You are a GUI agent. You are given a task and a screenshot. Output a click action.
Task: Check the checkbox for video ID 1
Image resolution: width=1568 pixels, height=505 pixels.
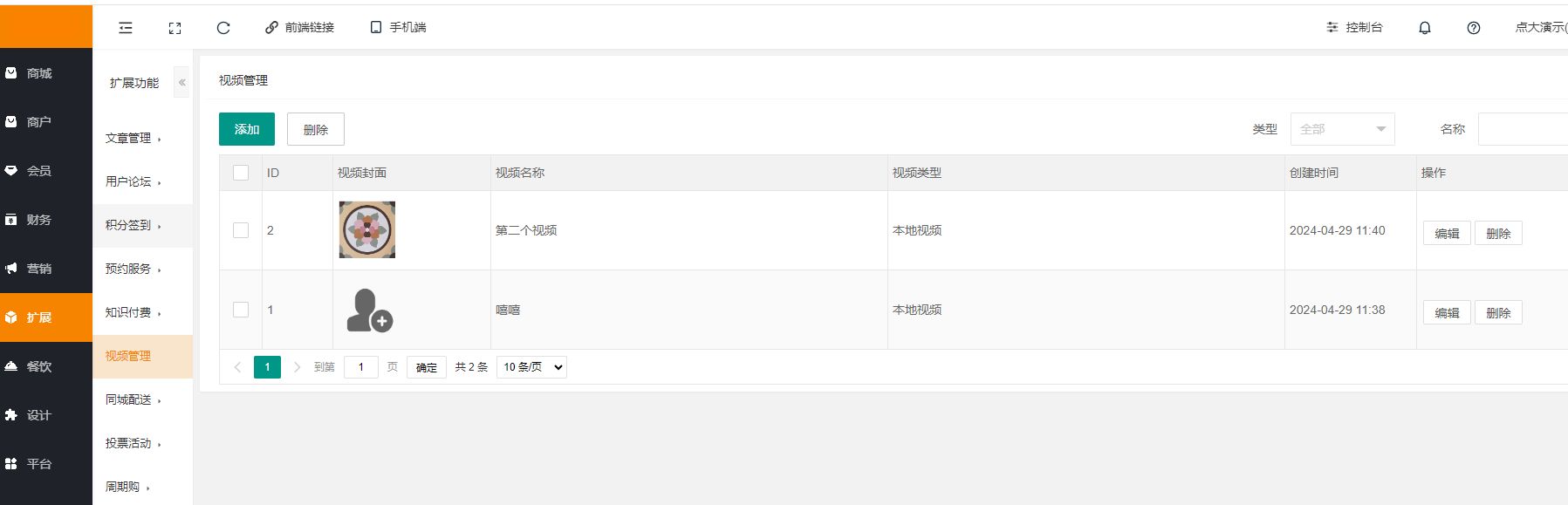[241, 310]
